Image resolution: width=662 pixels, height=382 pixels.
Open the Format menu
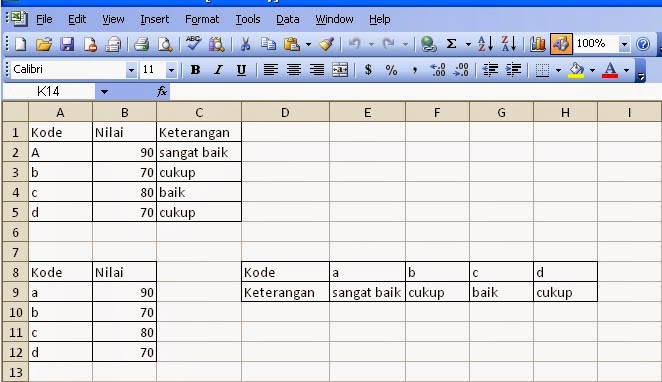202,19
